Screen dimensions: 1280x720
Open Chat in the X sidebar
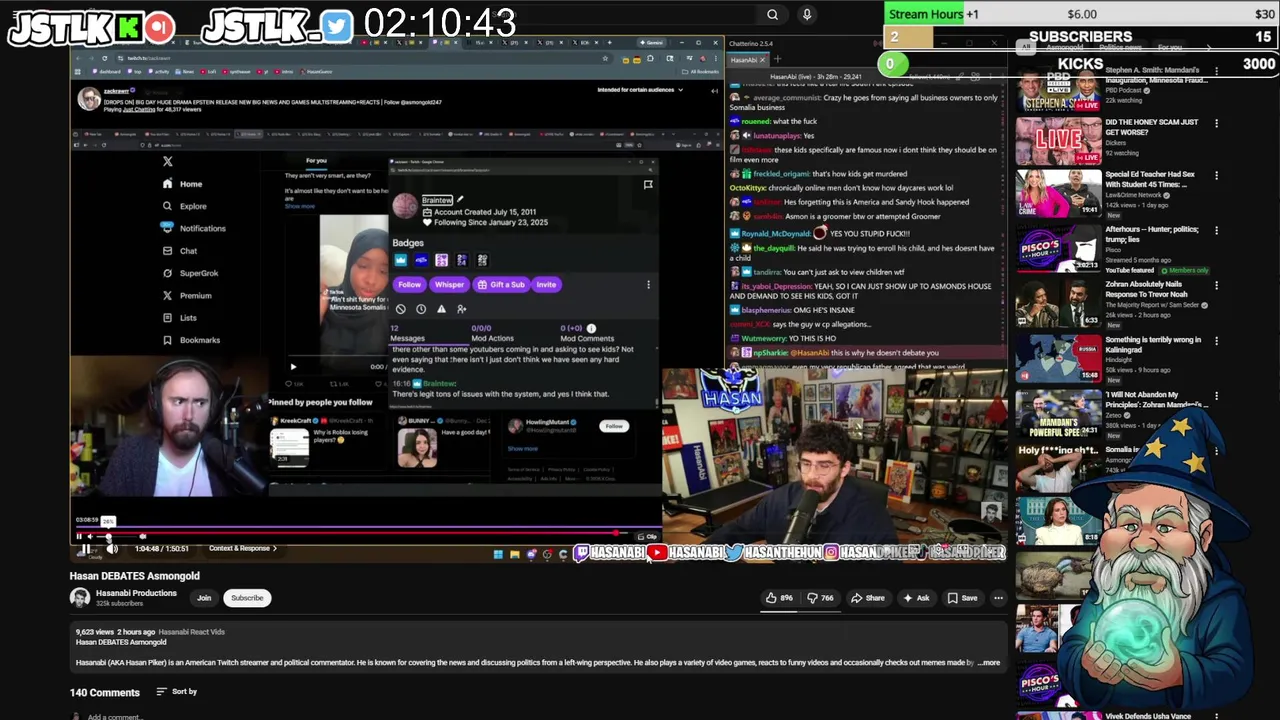pos(179,251)
